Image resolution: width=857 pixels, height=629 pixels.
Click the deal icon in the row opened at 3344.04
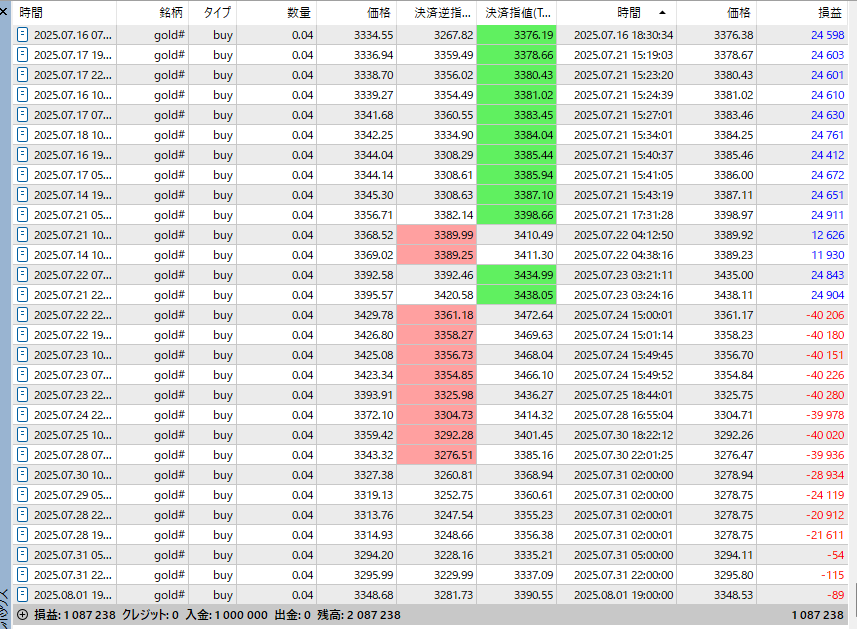coord(22,155)
